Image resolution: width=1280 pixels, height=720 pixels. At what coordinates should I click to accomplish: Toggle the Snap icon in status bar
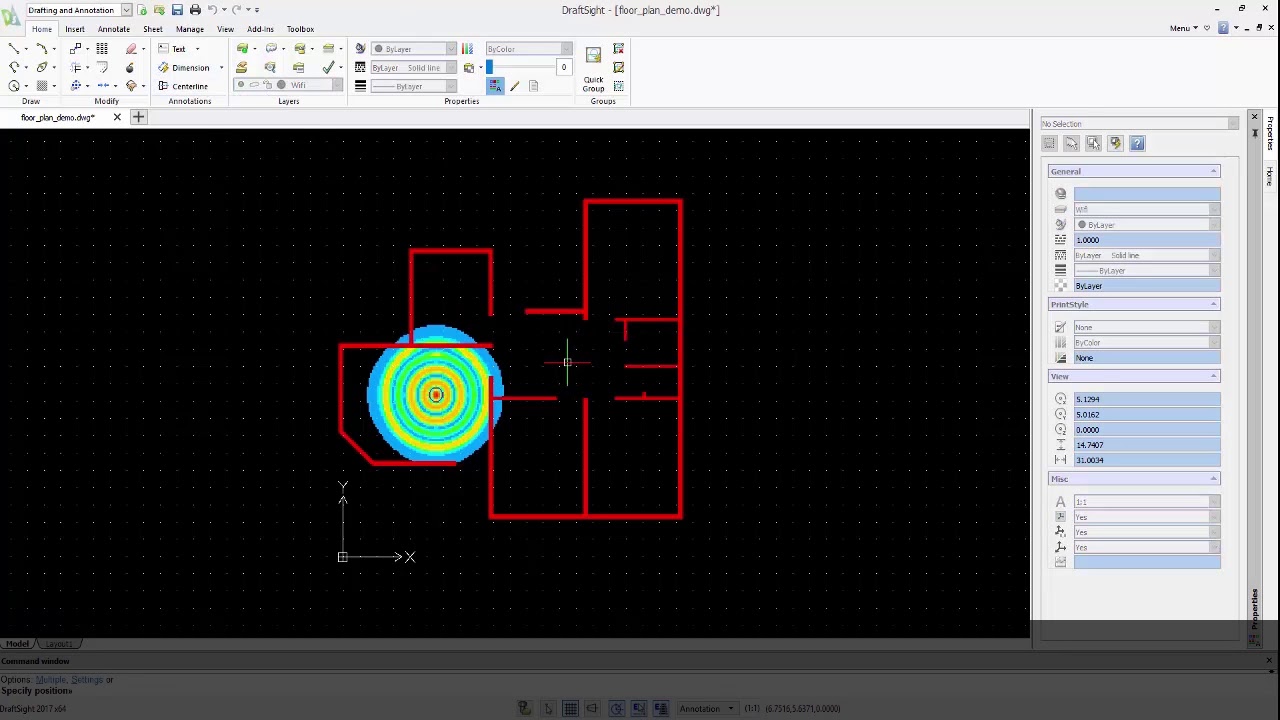coord(547,709)
